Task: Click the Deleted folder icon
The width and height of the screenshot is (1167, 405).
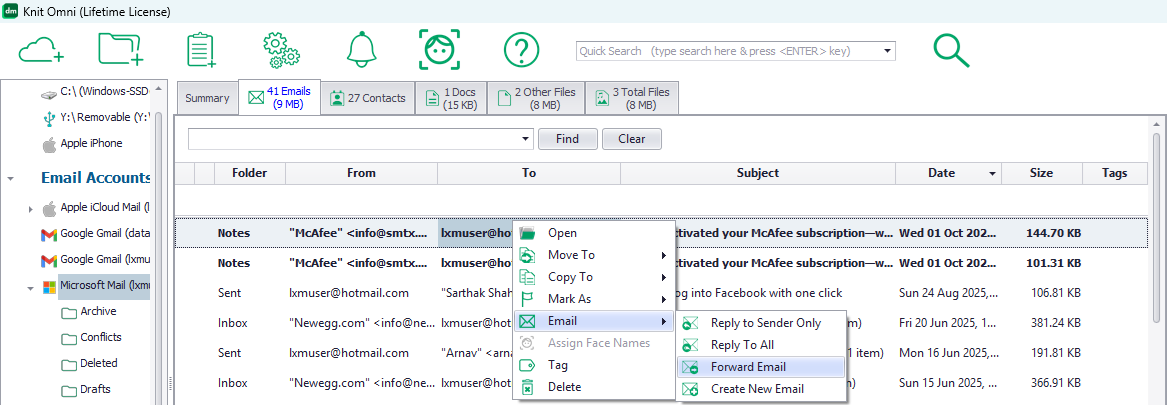Action: click(69, 365)
